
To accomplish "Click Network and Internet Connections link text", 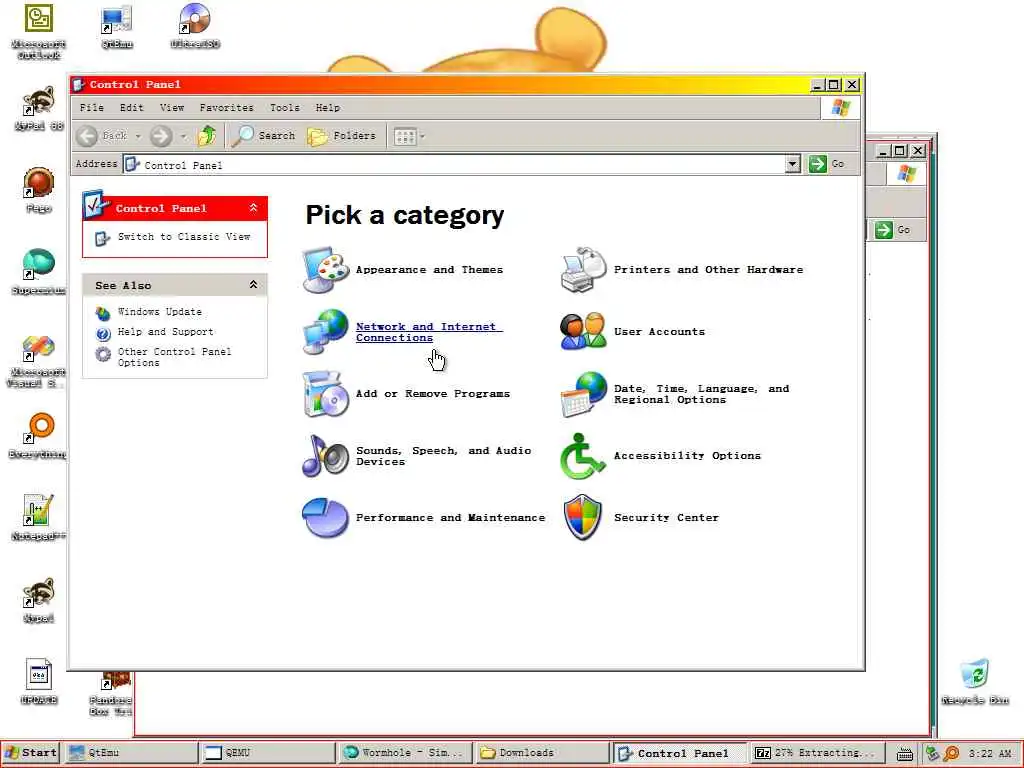I will (x=429, y=332).
